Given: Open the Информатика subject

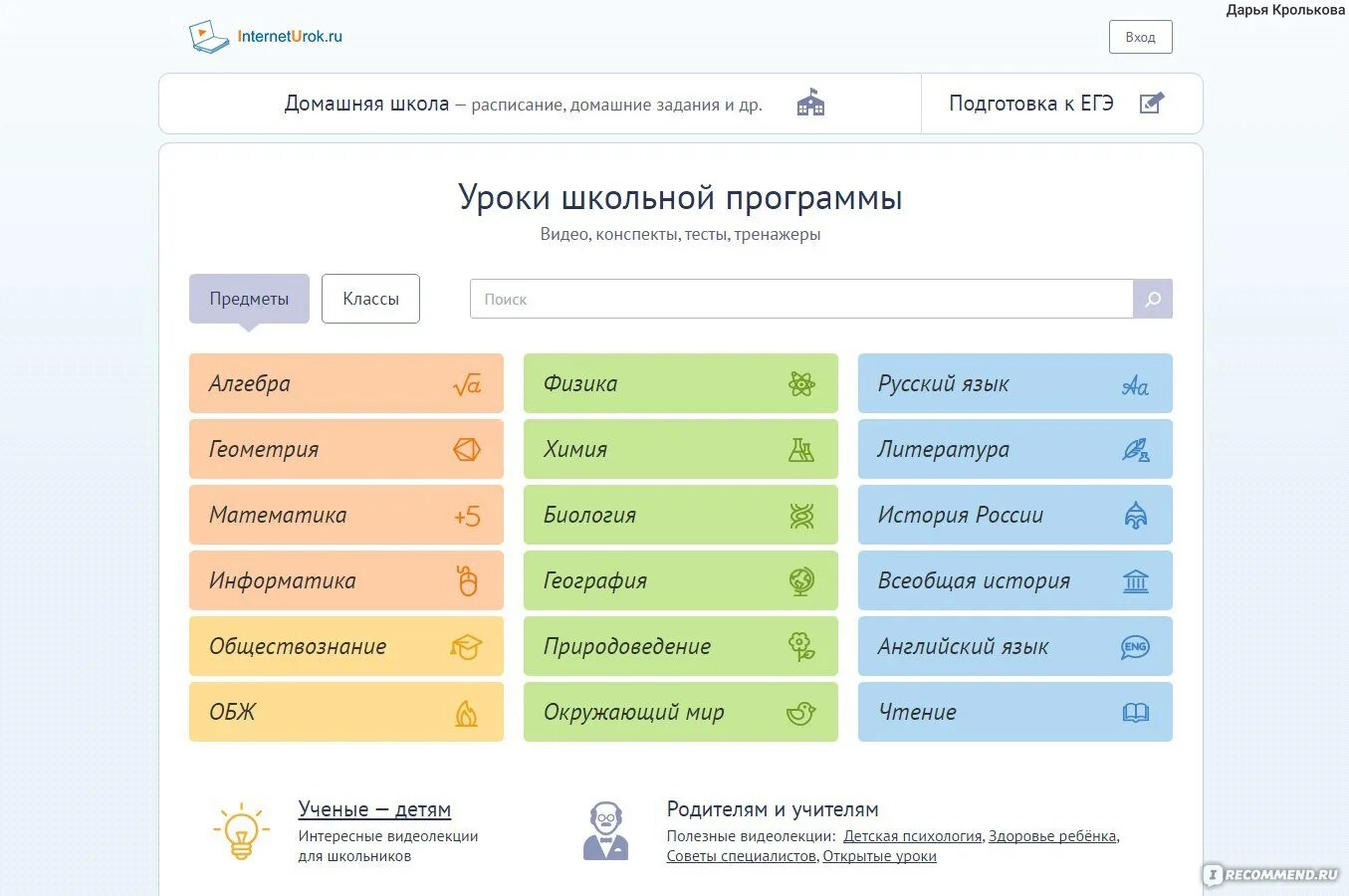Looking at the screenshot, I should tap(346, 580).
